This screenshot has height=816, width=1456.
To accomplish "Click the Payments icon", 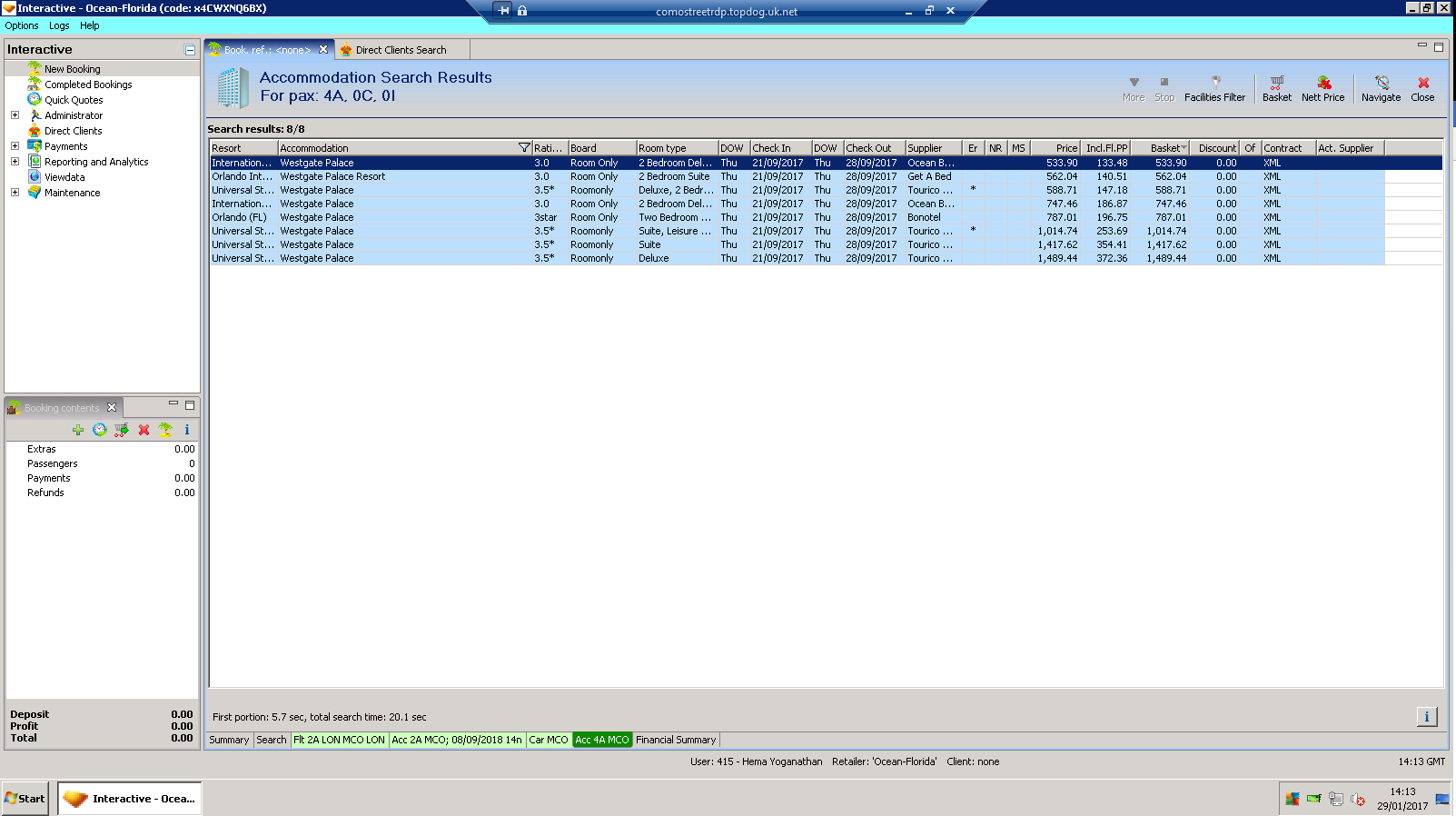I will [x=35, y=146].
